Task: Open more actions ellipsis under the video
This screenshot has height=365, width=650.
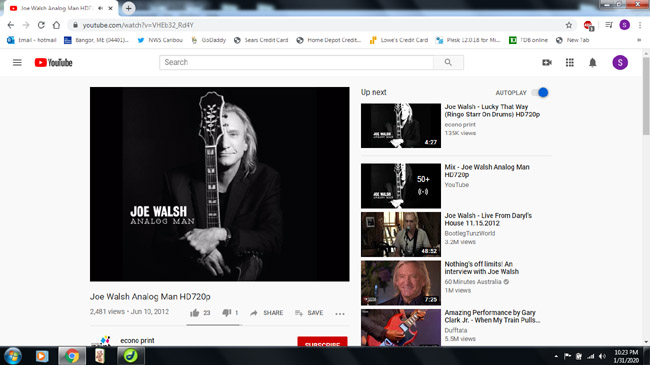Action: coord(340,314)
